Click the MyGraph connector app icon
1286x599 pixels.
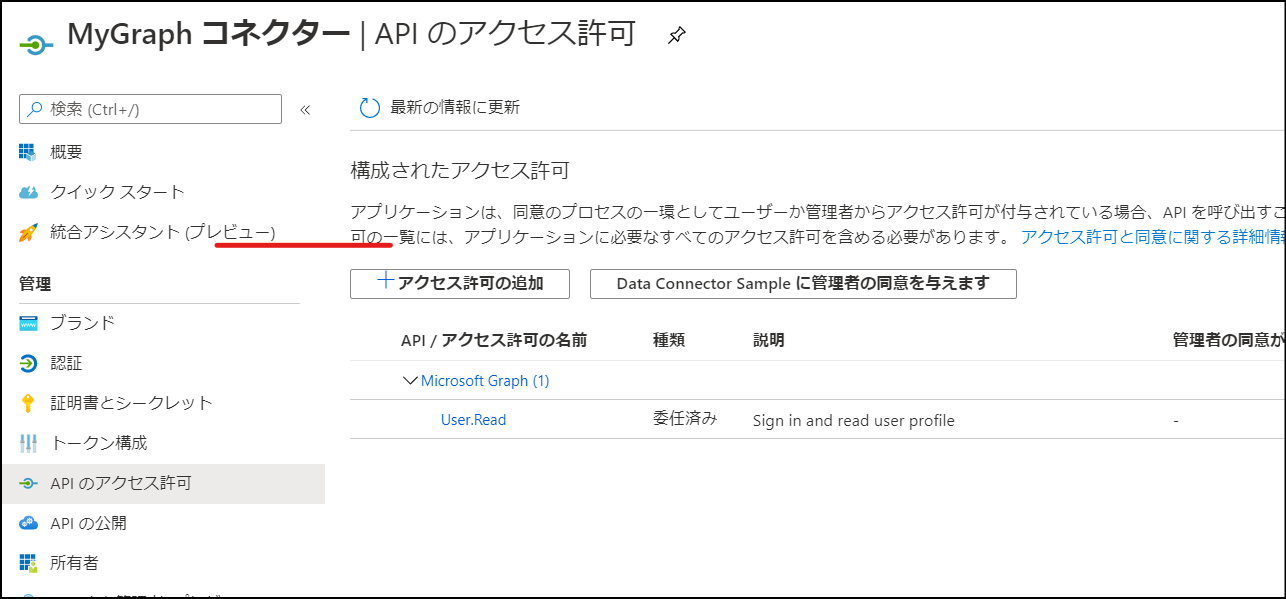pos(35,44)
